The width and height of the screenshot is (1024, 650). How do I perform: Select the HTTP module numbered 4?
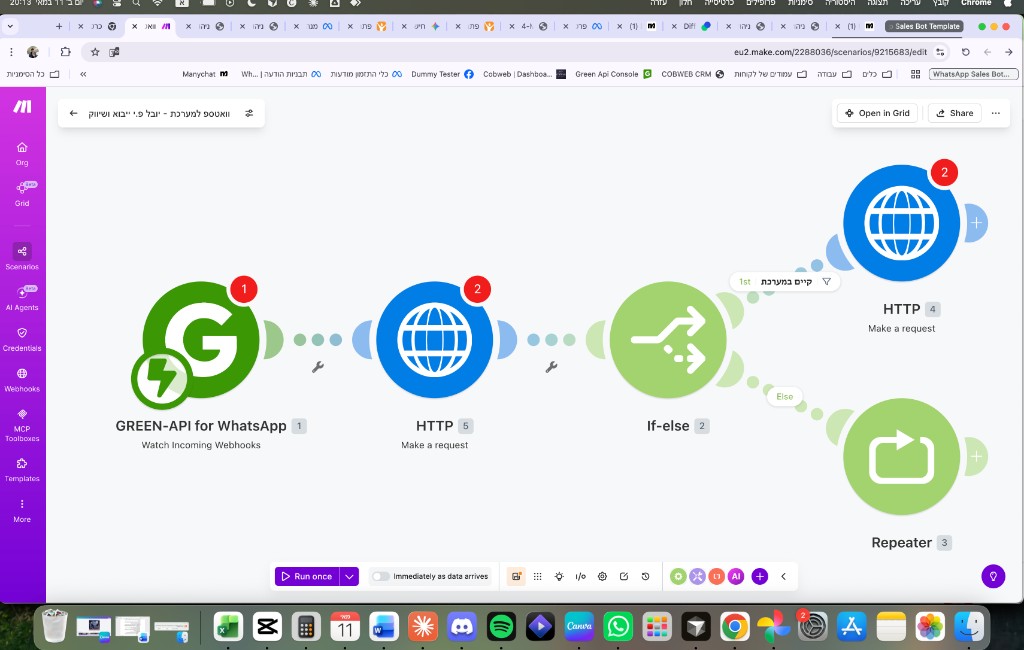point(902,223)
